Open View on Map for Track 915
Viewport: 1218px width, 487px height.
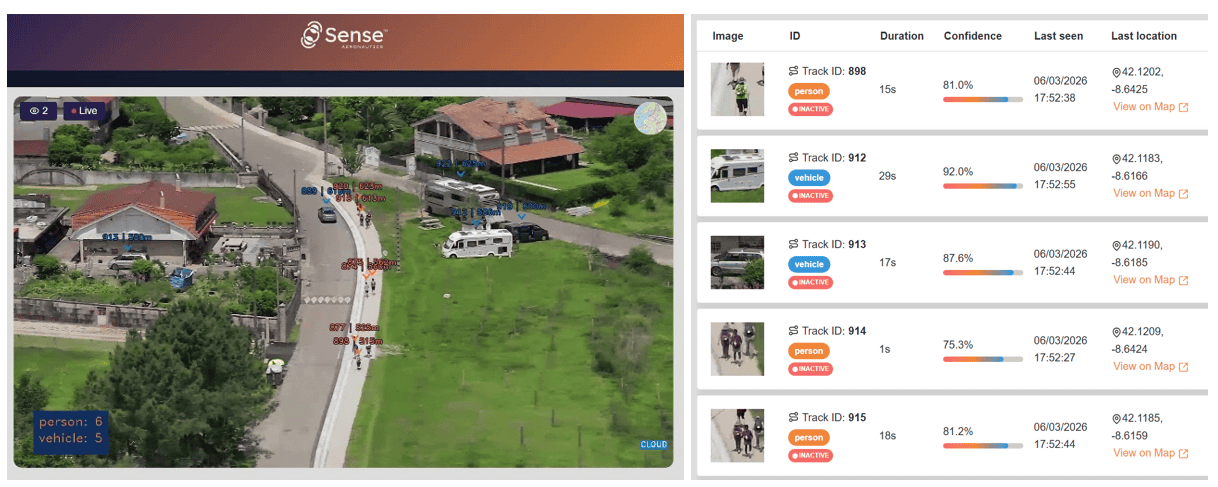tap(1151, 453)
